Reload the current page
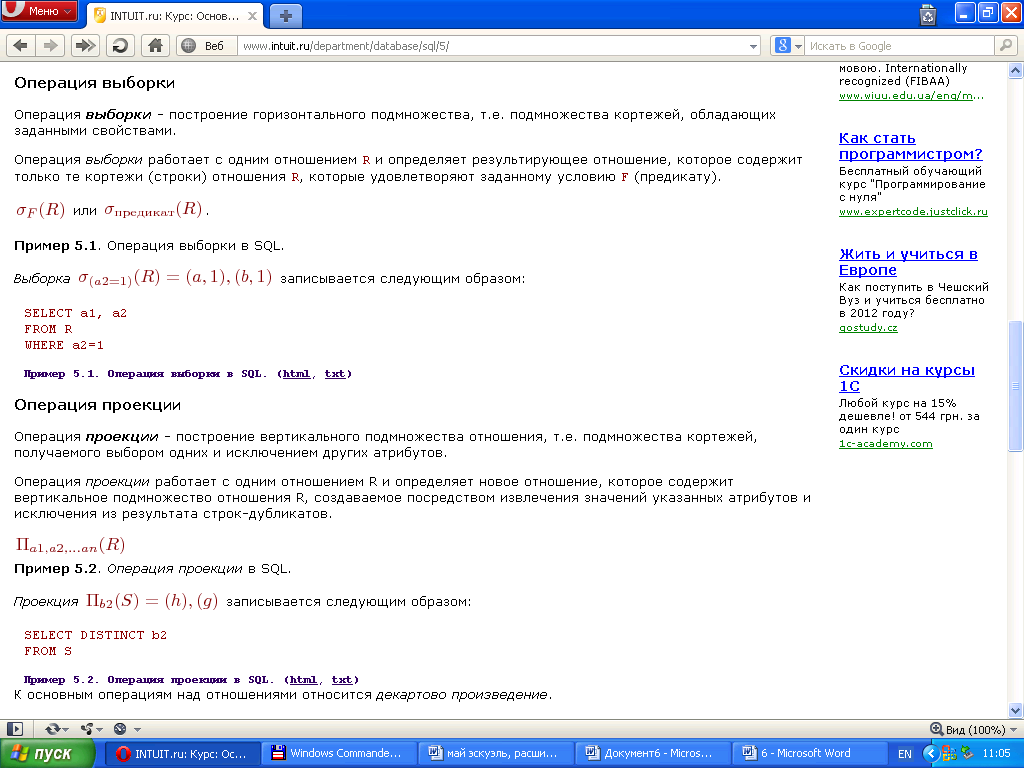The width and height of the screenshot is (1024, 768). point(120,46)
